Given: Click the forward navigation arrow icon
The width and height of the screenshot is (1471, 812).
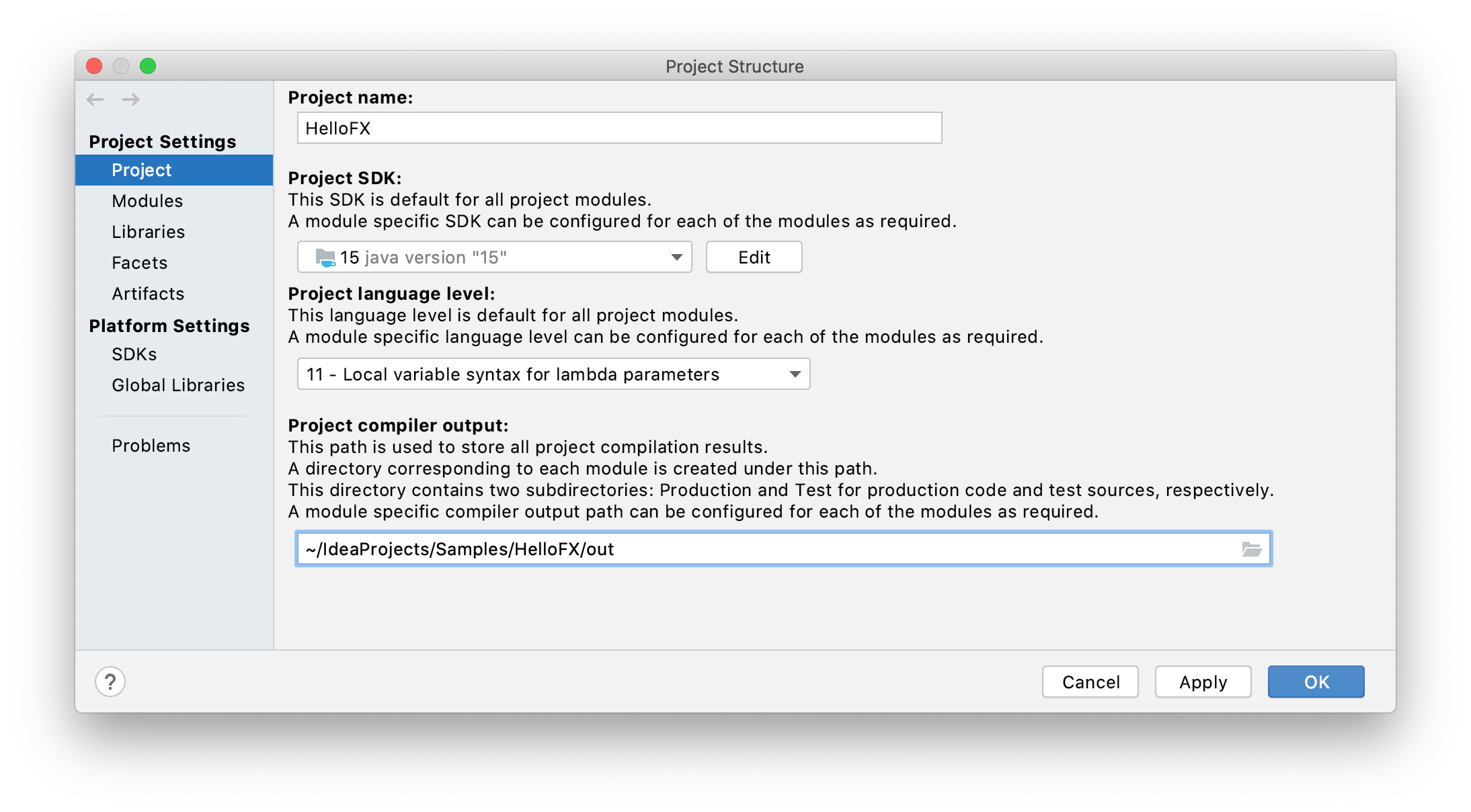Looking at the screenshot, I should point(131,99).
